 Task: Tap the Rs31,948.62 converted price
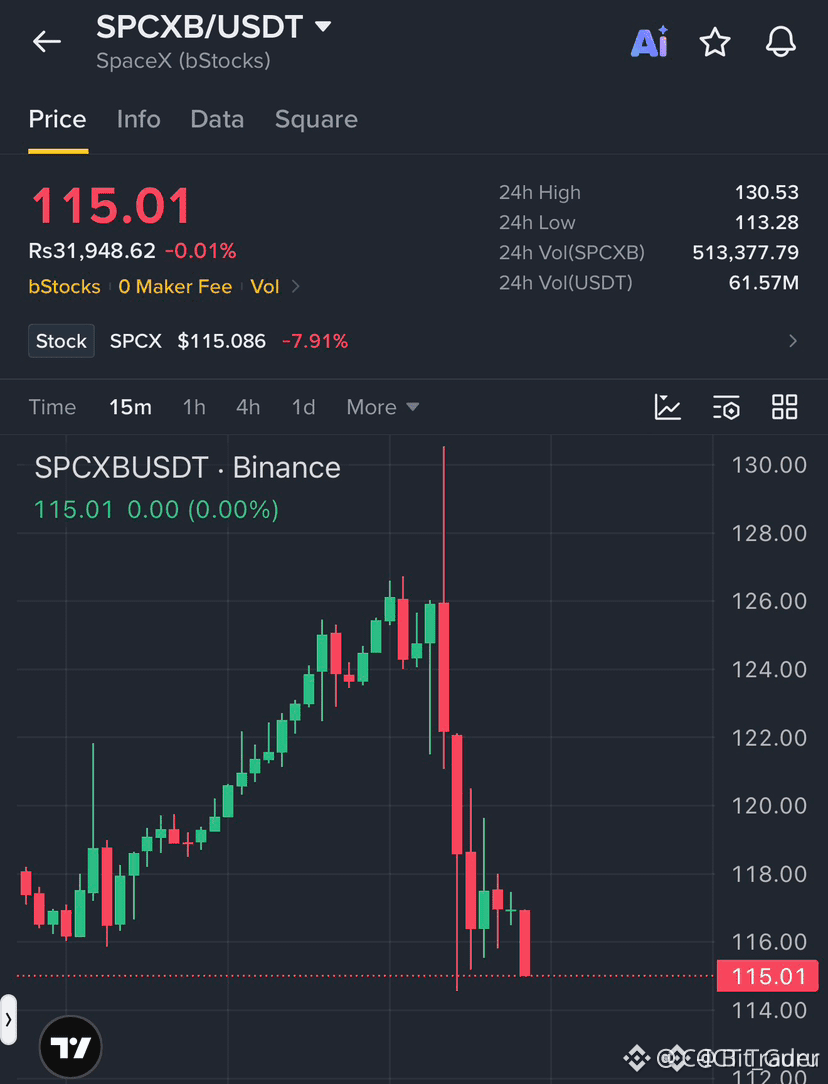tap(92, 250)
